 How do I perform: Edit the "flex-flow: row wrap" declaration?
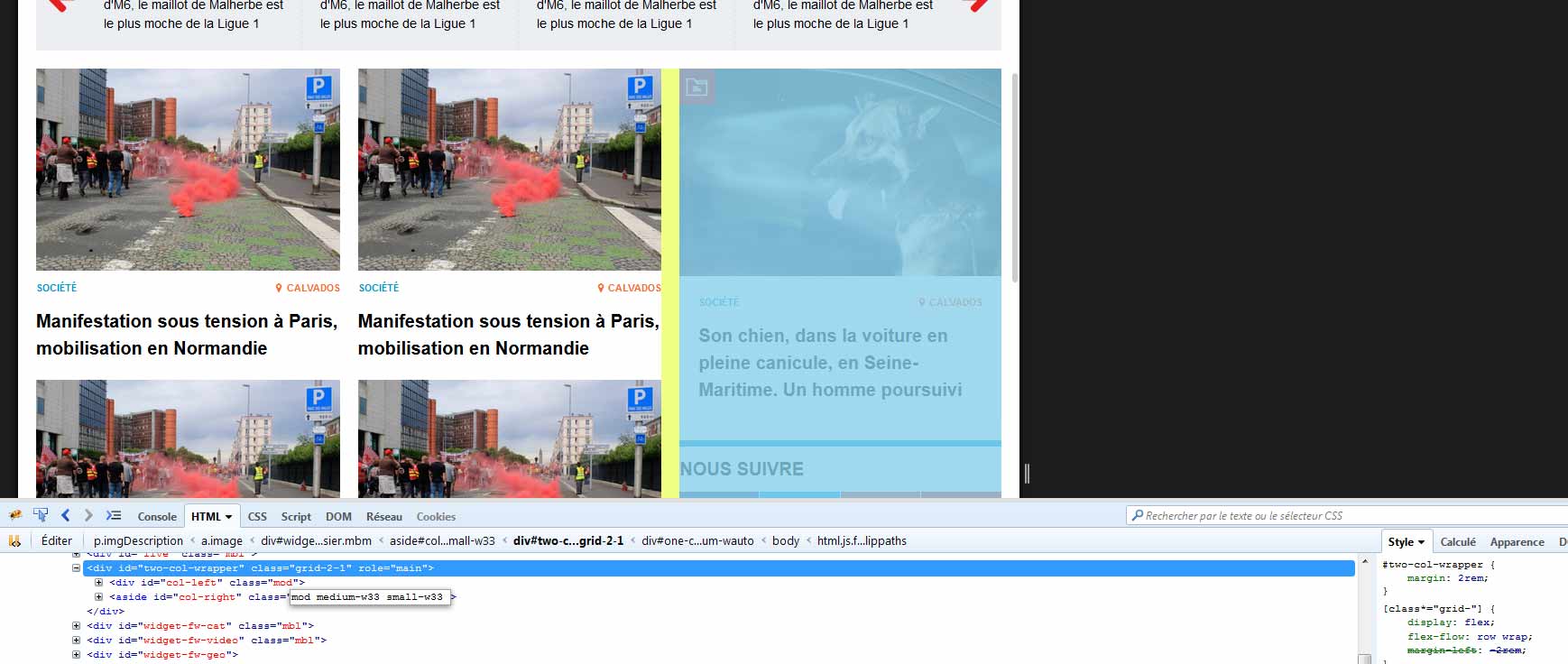(x=1470, y=637)
